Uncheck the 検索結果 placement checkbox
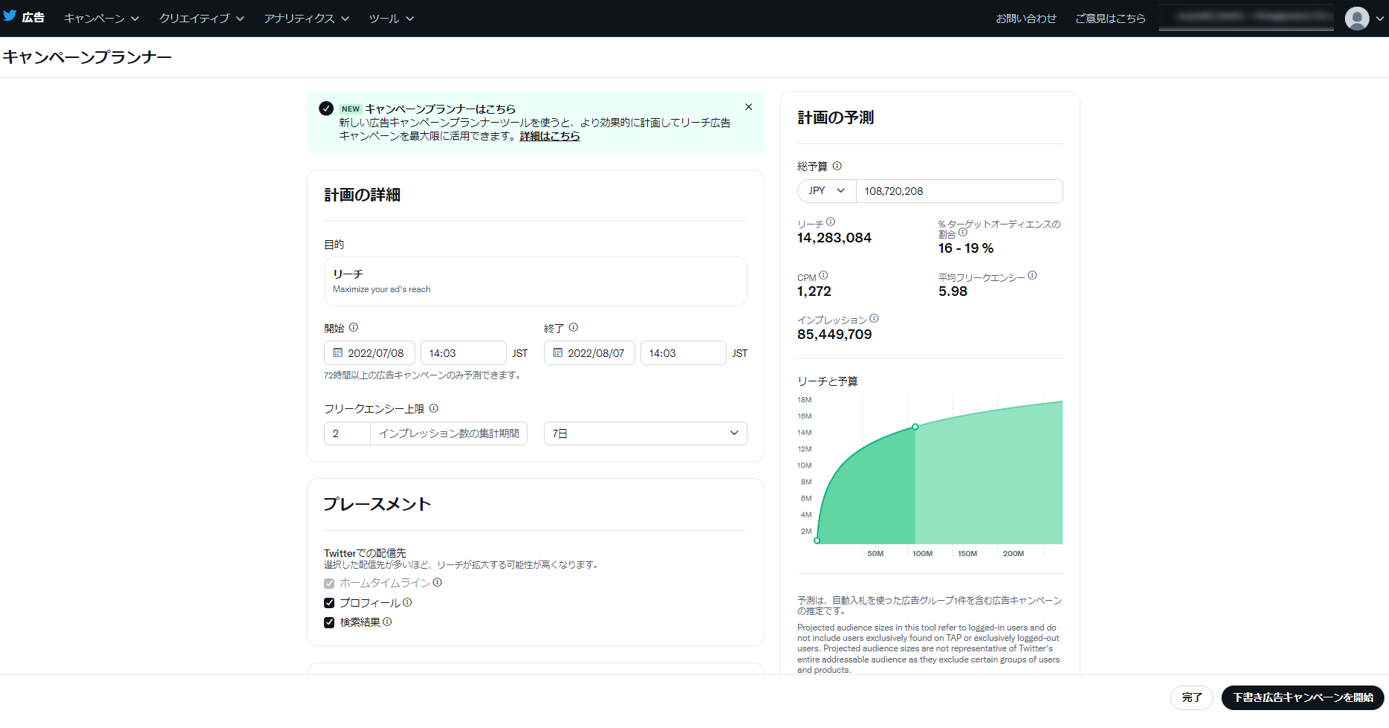 [329, 622]
